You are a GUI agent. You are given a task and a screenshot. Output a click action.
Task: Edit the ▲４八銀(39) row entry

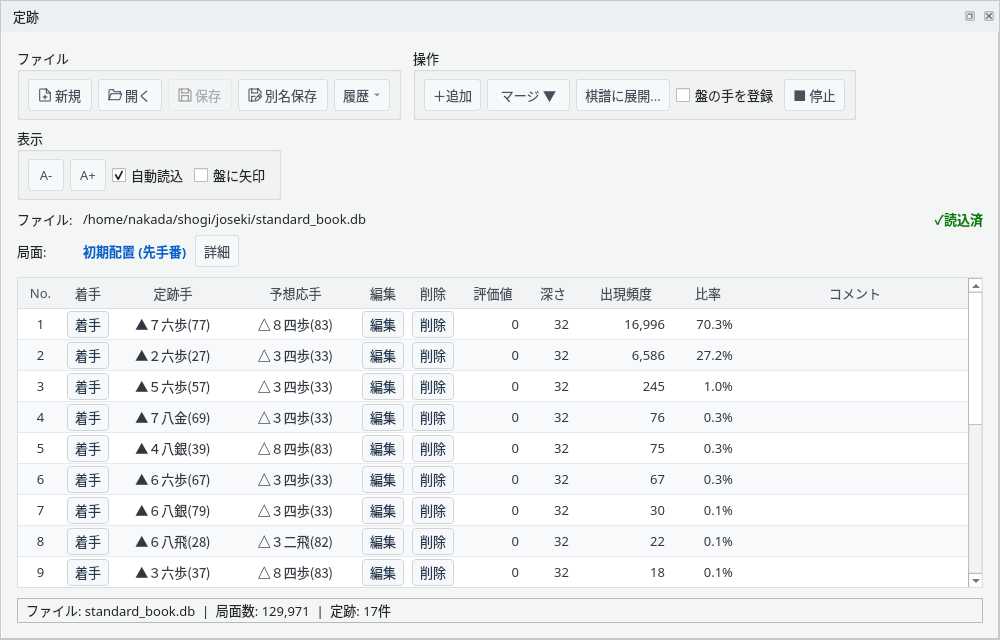click(383, 449)
